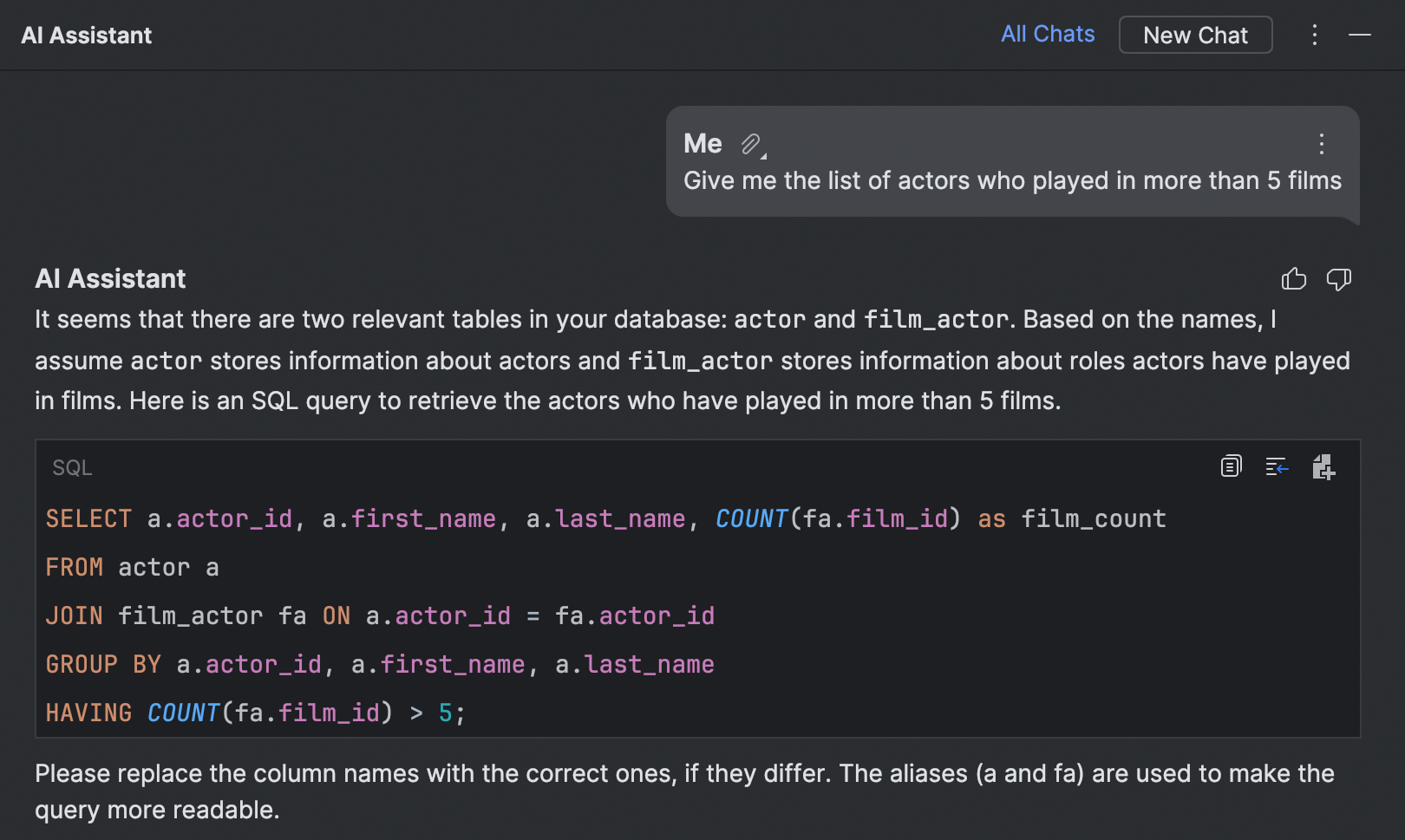
Task: Open the All Chats list
Action: 1047,34
